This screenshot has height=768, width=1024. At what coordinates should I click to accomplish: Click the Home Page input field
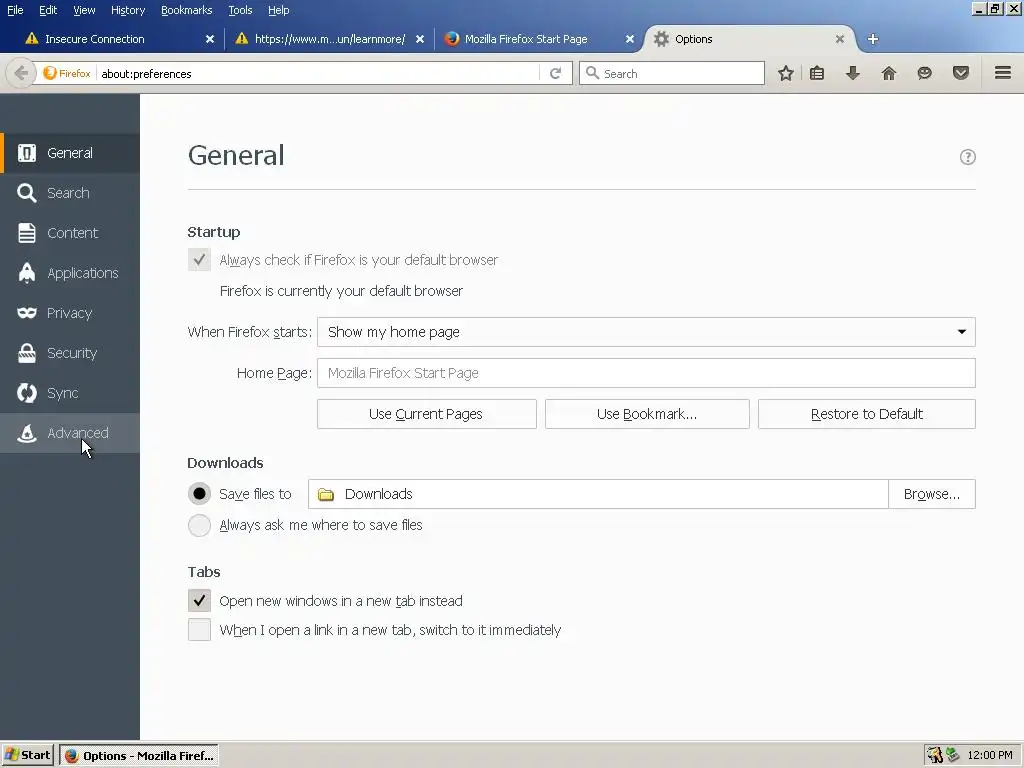click(x=646, y=373)
